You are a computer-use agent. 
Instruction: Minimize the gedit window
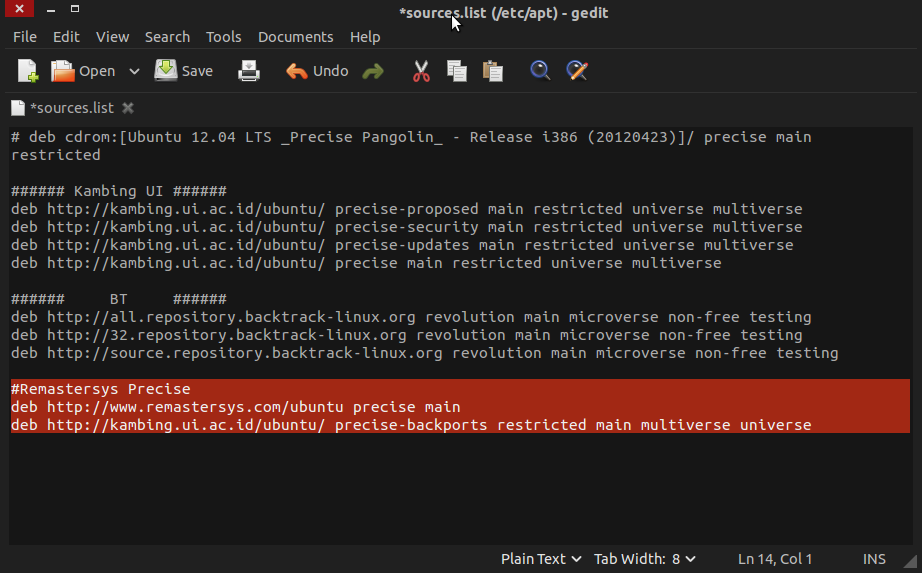[51, 9]
